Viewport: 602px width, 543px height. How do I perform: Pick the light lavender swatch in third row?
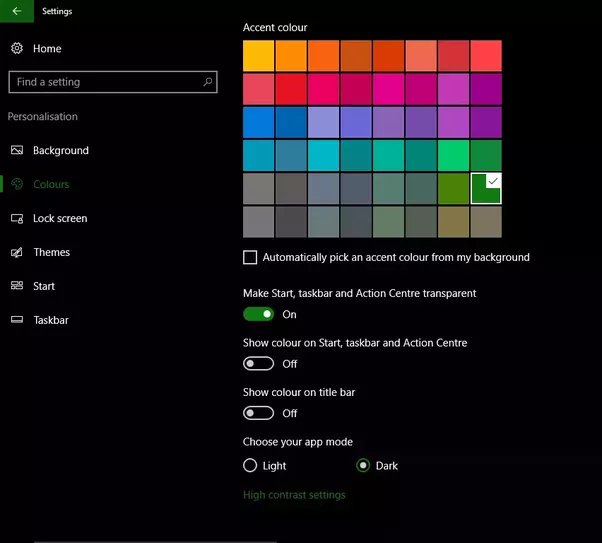pos(323,122)
